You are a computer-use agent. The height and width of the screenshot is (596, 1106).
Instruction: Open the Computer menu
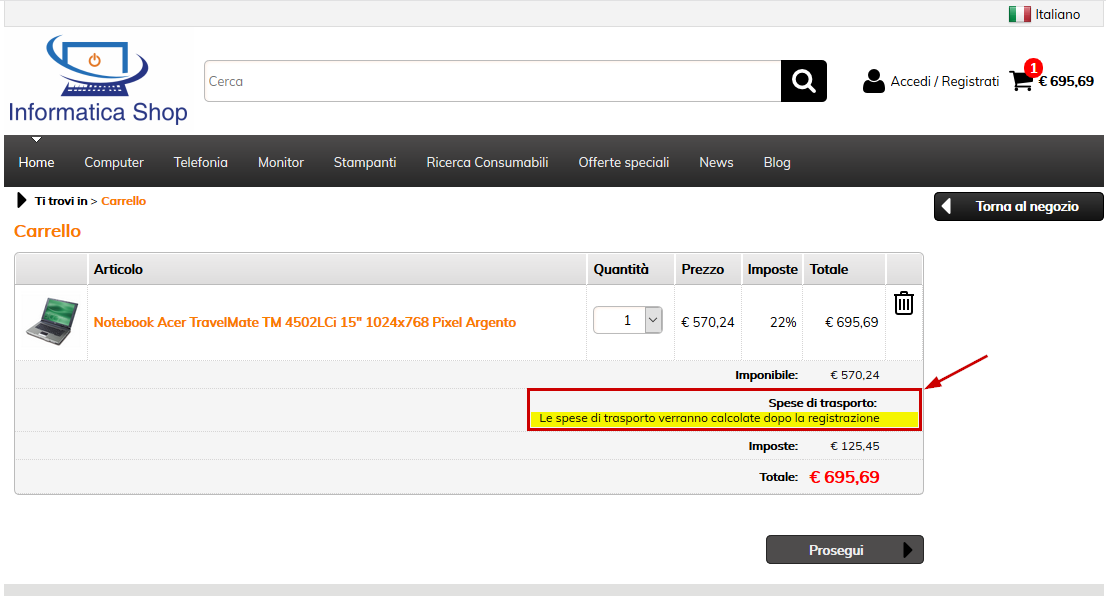point(114,162)
